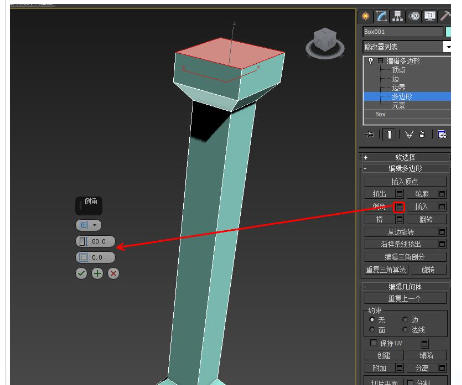Open the Motion panel tab
The width and height of the screenshot is (462, 385).
pyautogui.click(x=414, y=16)
